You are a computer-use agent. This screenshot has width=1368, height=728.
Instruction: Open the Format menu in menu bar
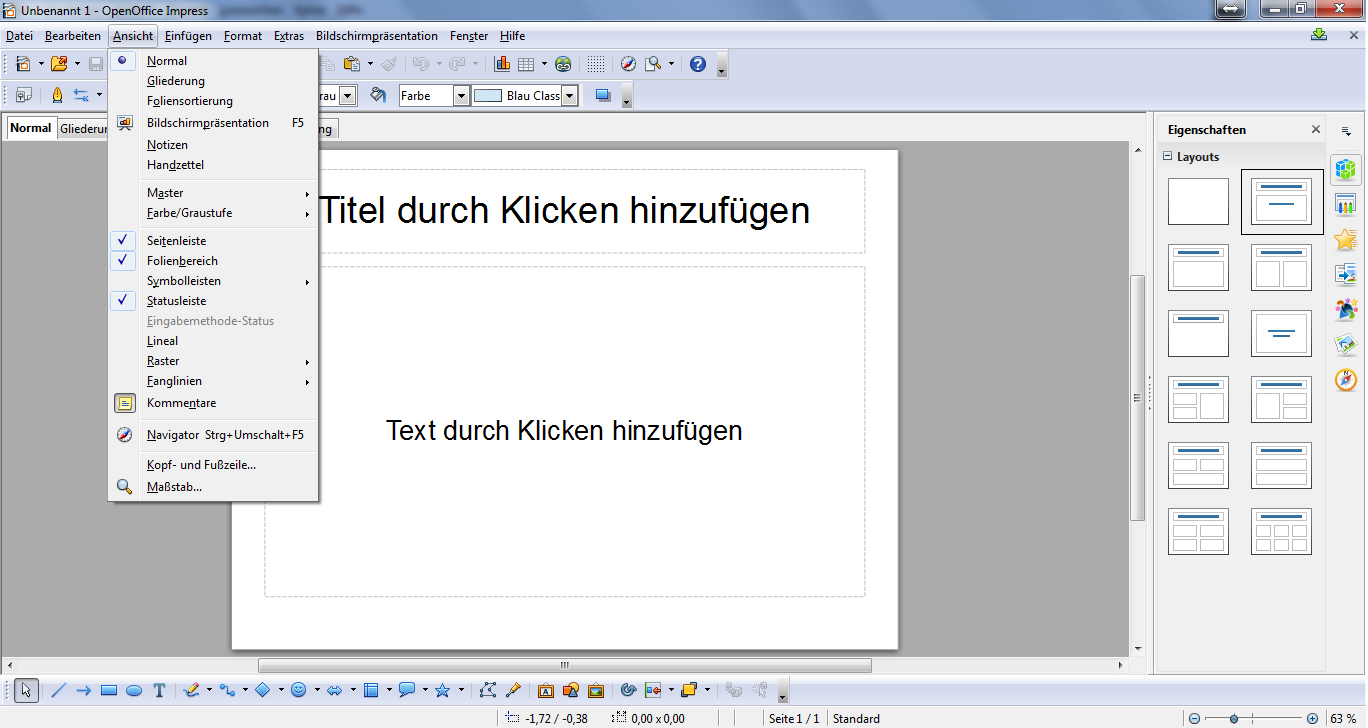[x=243, y=36]
